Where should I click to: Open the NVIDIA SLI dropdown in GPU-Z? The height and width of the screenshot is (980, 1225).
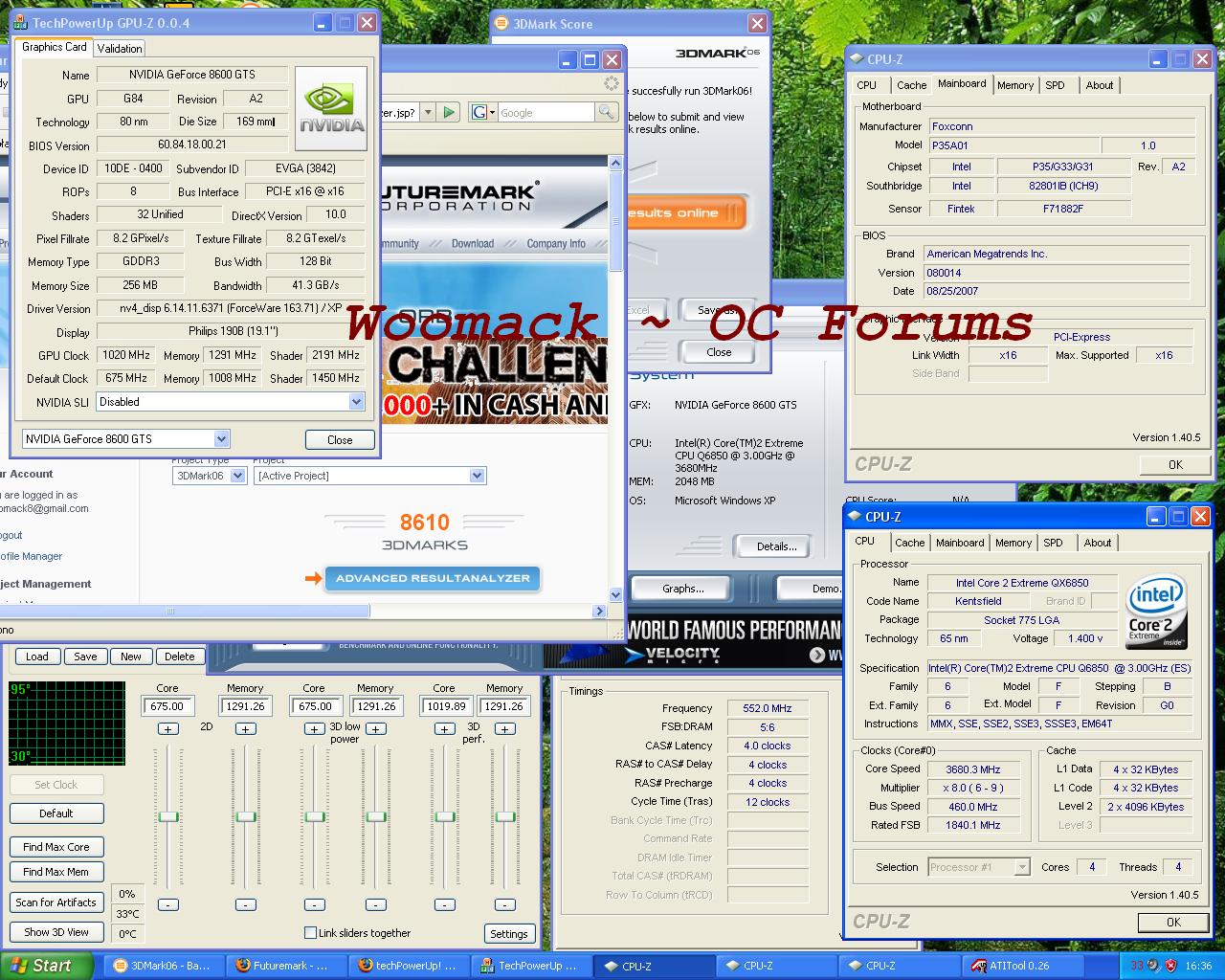[x=356, y=402]
